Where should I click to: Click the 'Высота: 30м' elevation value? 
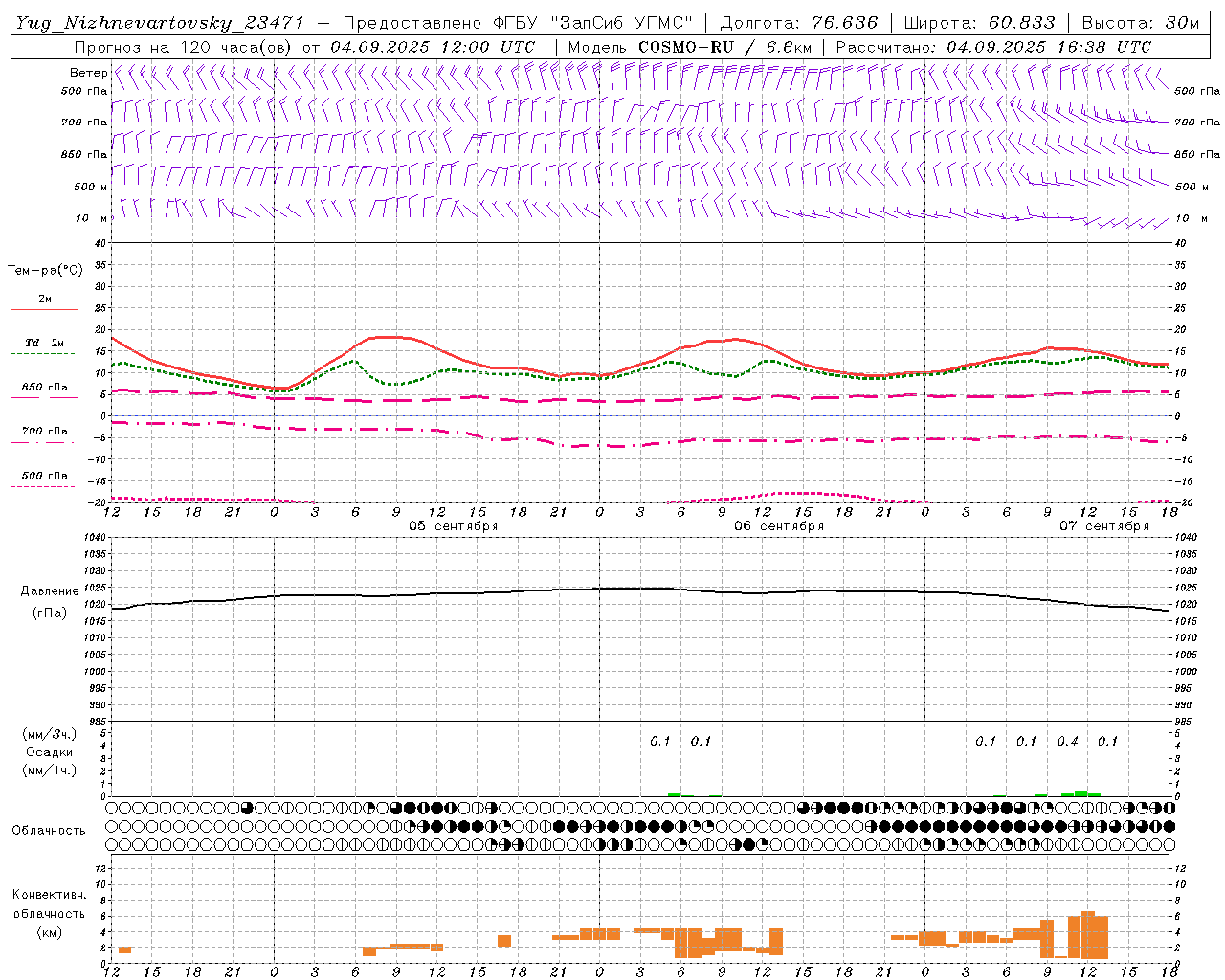(x=1140, y=23)
